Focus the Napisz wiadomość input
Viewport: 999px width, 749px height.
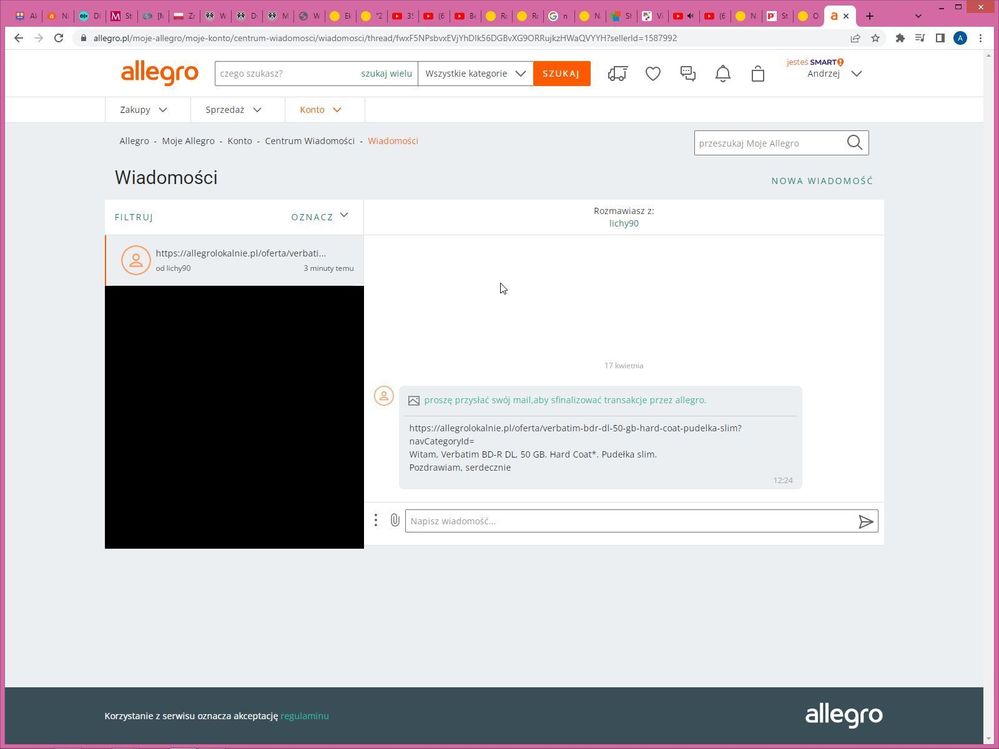[629, 521]
